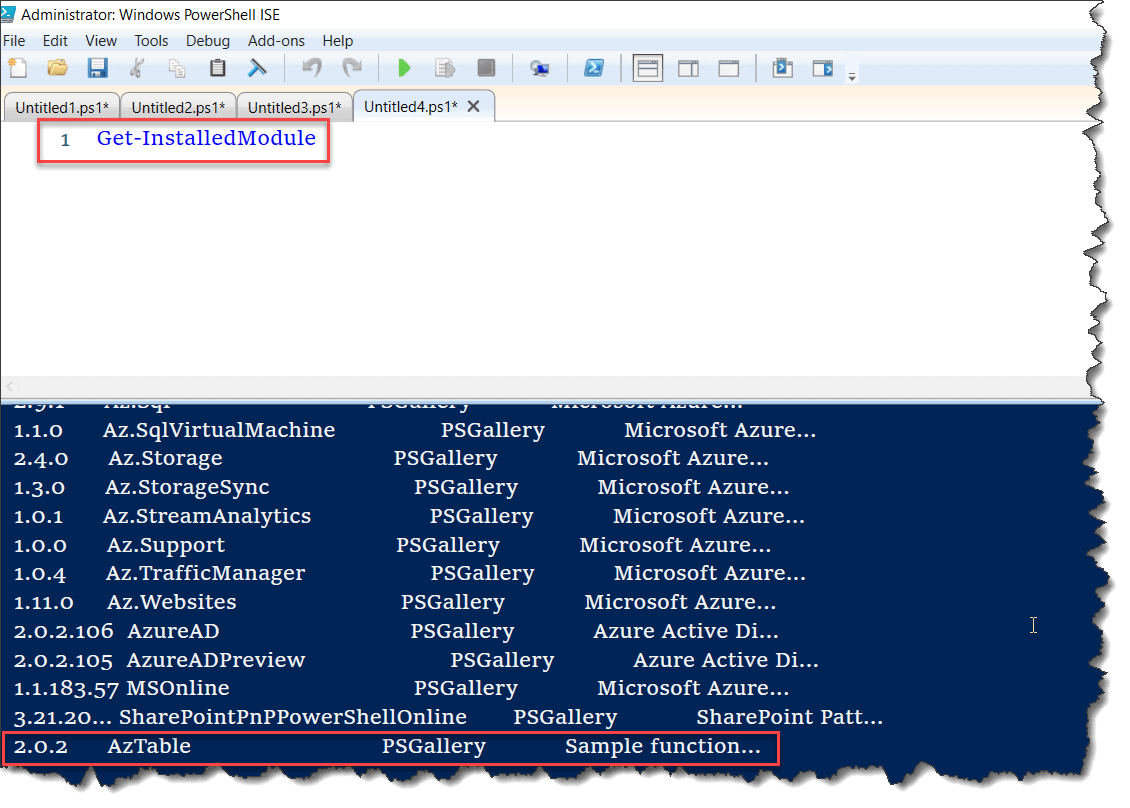The image size is (1130, 808).
Task: Open a script with folder icon
Action: click(57, 68)
